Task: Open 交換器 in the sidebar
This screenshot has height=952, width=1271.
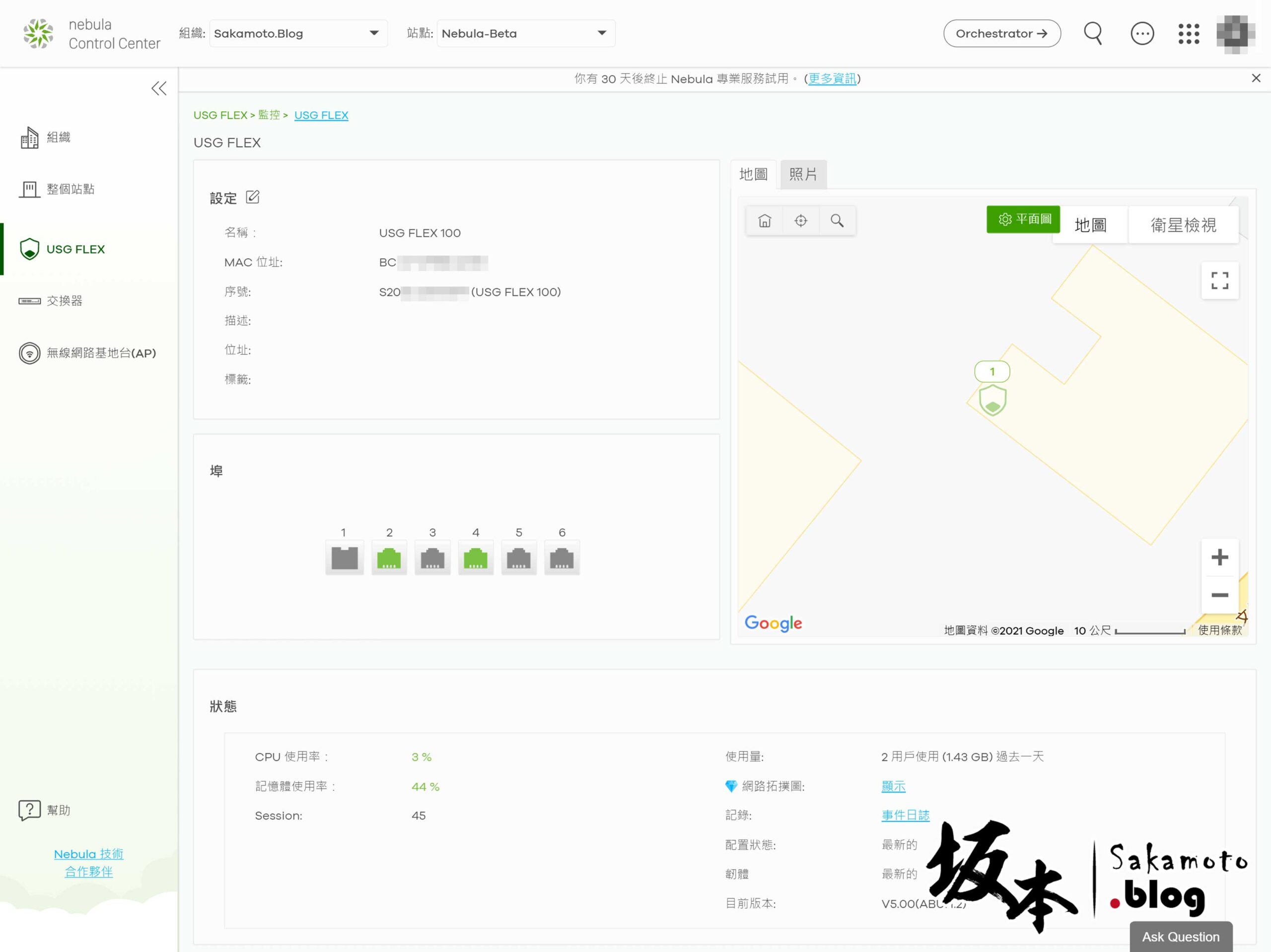Action: pyautogui.click(x=51, y=301)
